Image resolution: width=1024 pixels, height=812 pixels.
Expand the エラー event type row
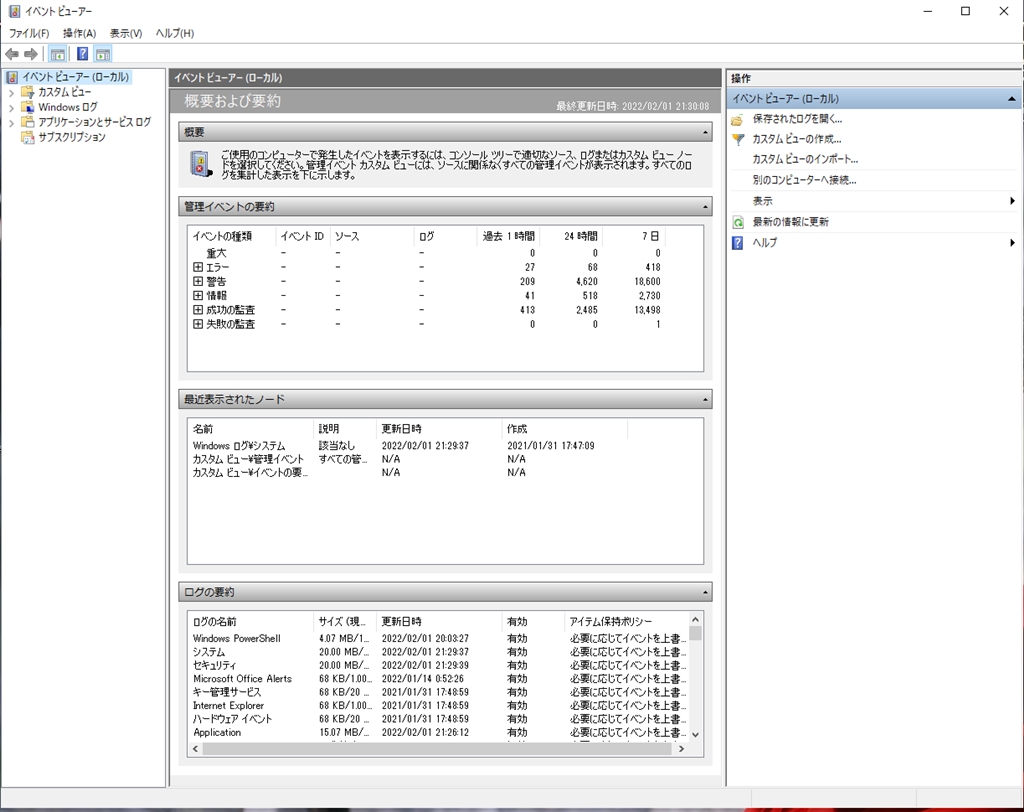coord(198,268)
